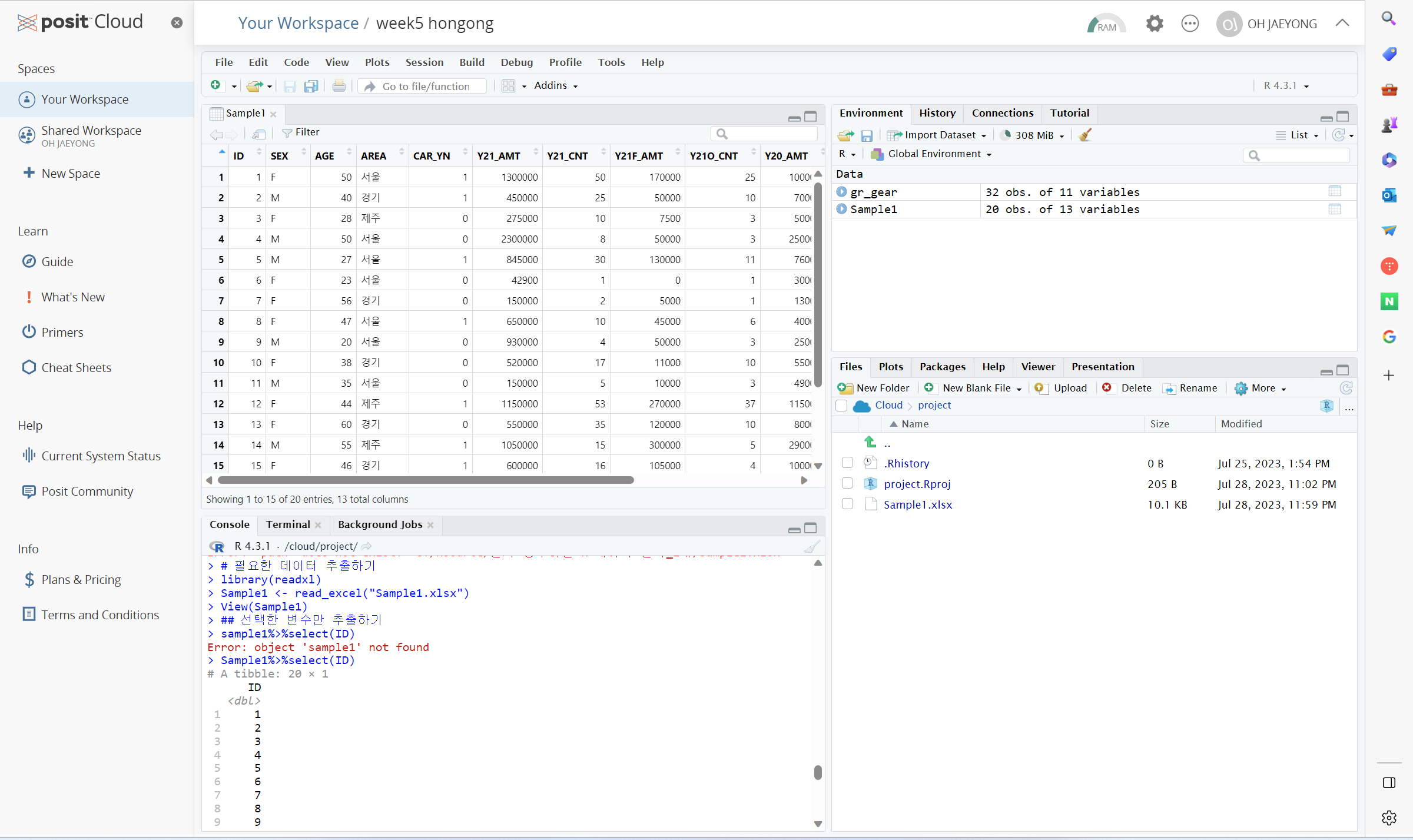This screenshot has height=840, width=1413.
Task: Check the Sample1.xlsx file checkbox
Action: pyautogui.click(x=847, y=504)
